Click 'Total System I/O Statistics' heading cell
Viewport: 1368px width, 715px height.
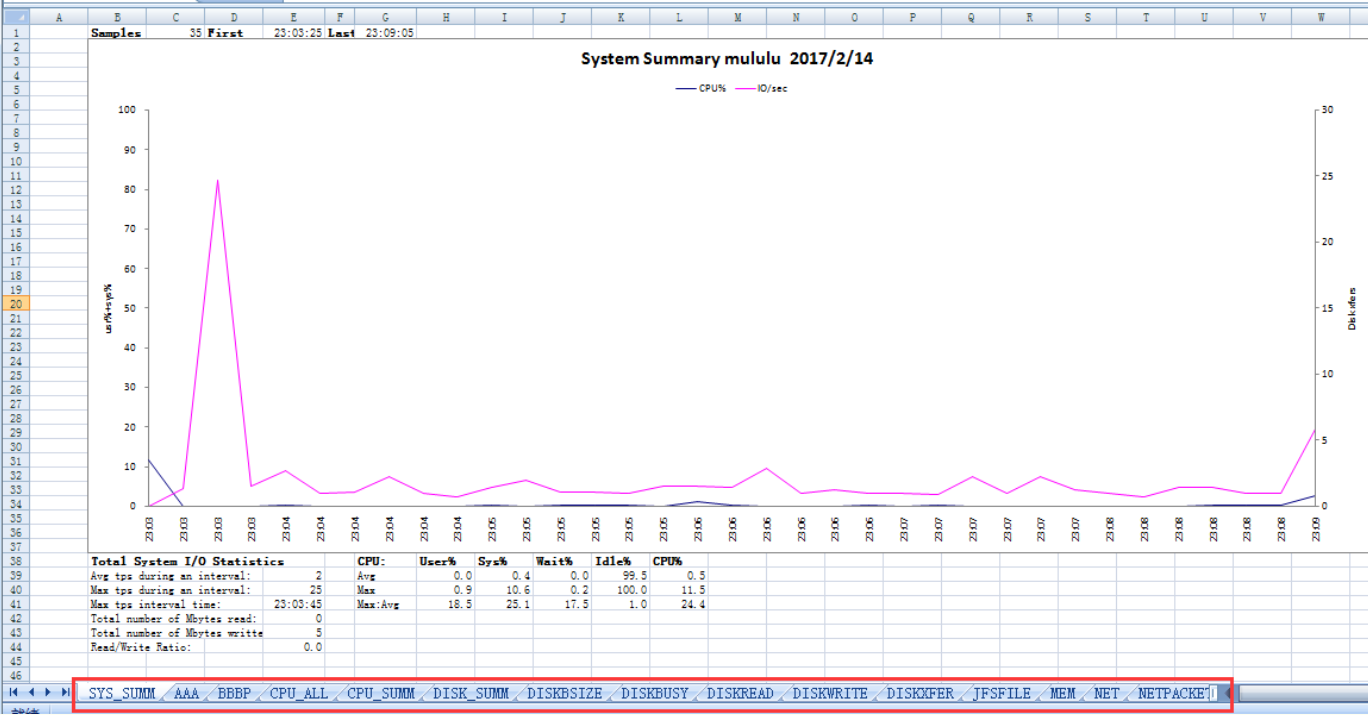click(x=187, y=561)
